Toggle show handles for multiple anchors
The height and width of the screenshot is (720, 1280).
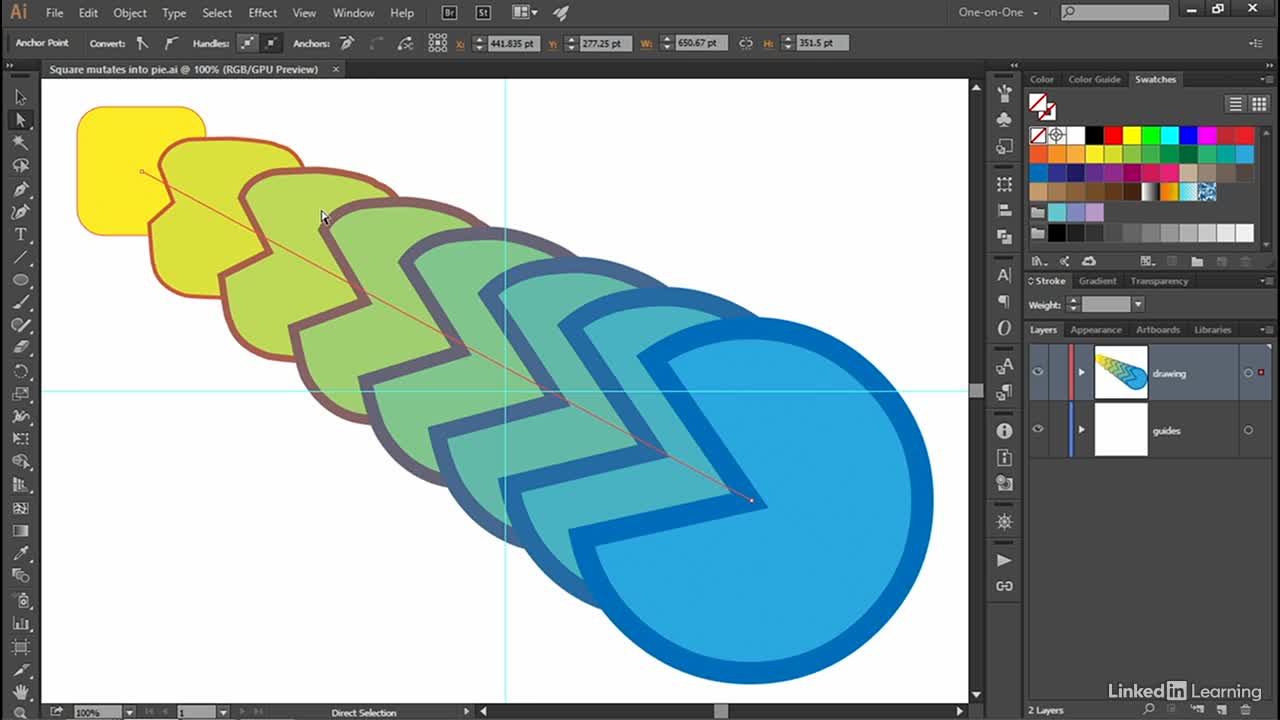tap(247, 43)
